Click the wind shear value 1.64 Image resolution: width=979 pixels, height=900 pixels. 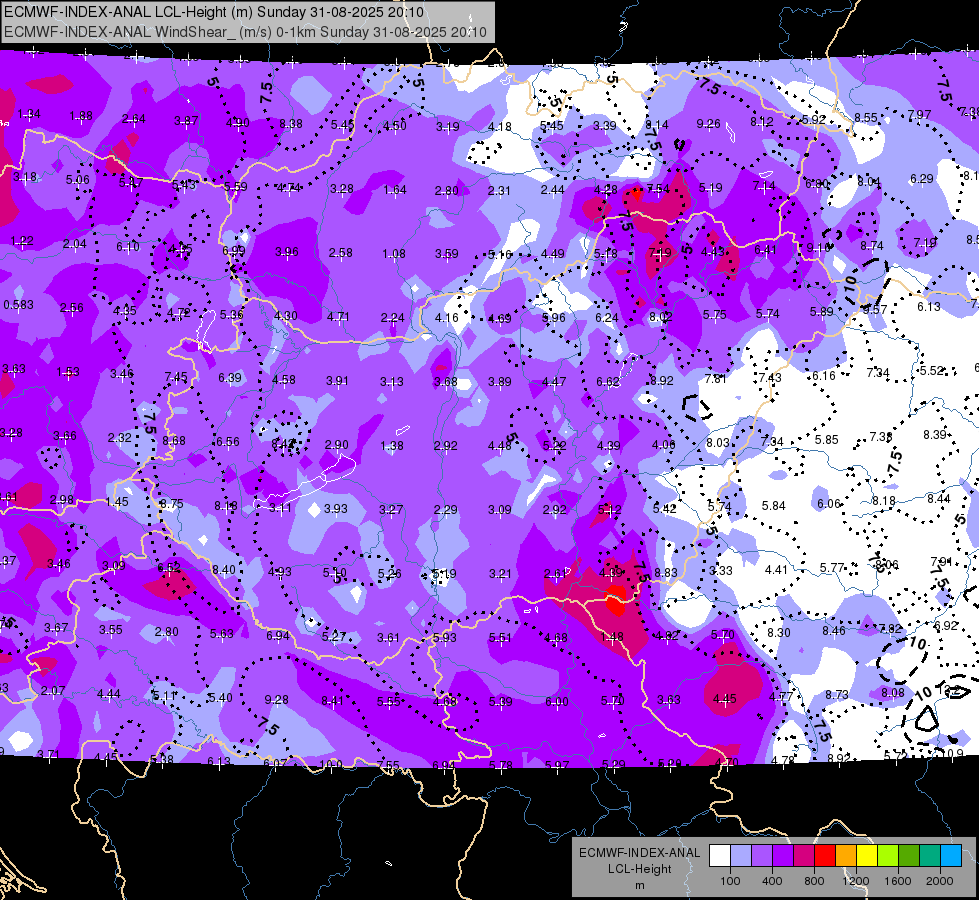[x=395, y=189]
